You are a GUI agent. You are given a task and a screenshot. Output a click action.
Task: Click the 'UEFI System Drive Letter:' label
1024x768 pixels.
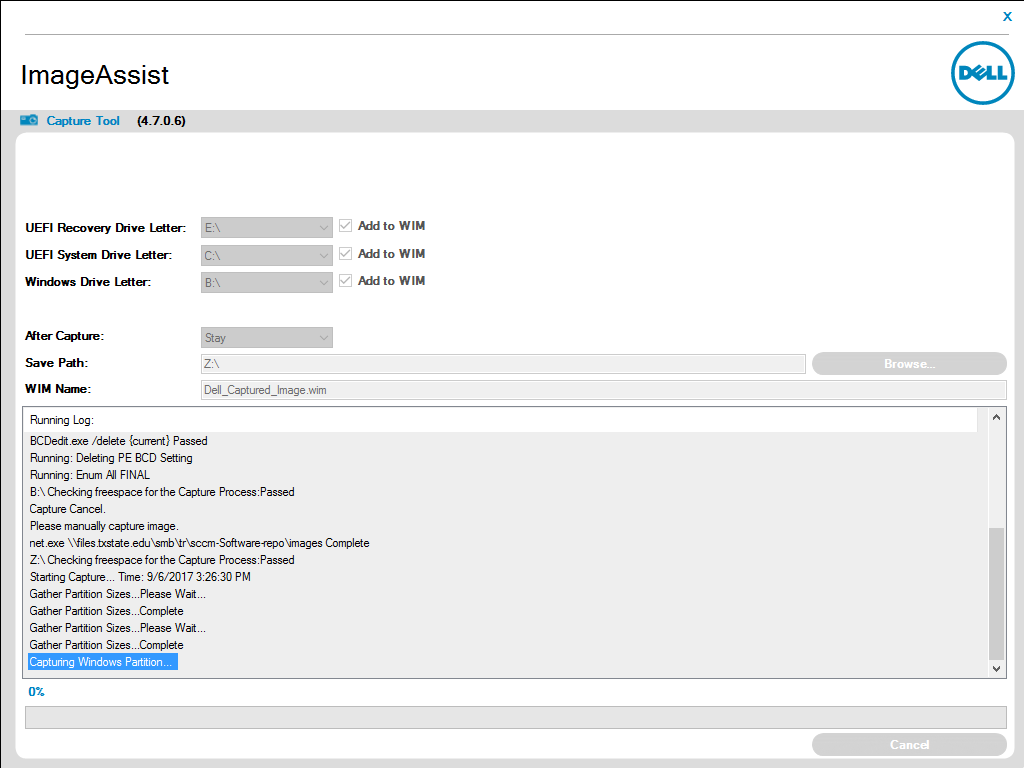coord(99,255)
